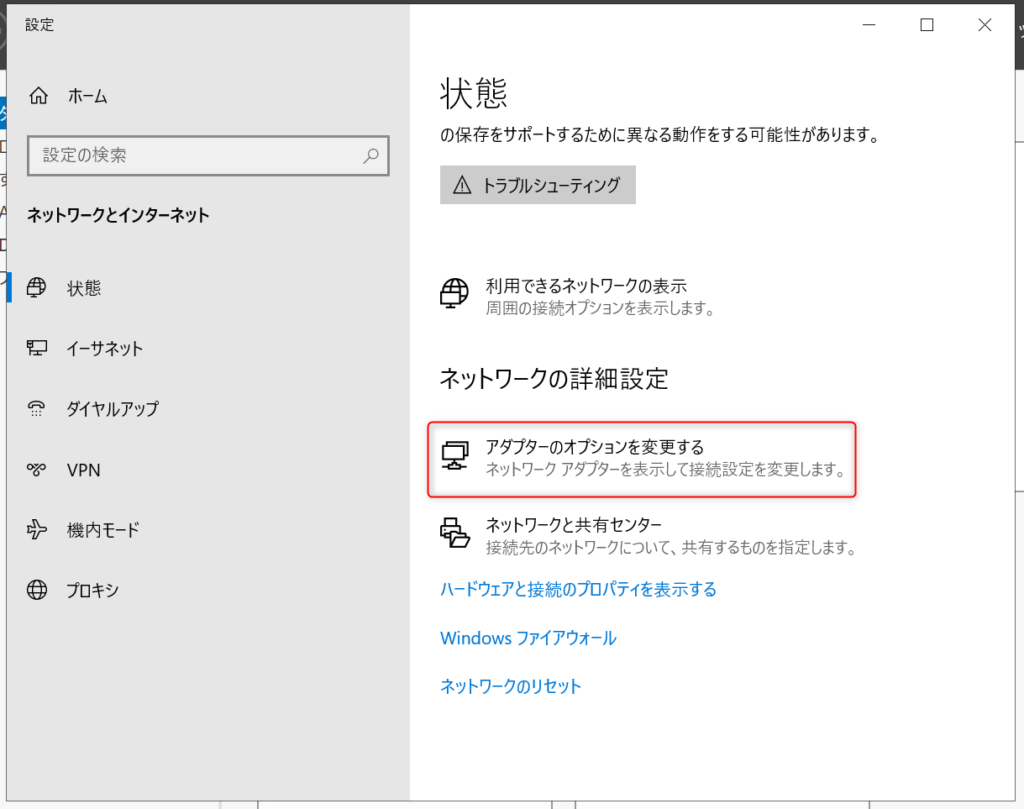
Task: Click the ダイヤルアップ dial-up icon
Action: click(x=38, y=408)
